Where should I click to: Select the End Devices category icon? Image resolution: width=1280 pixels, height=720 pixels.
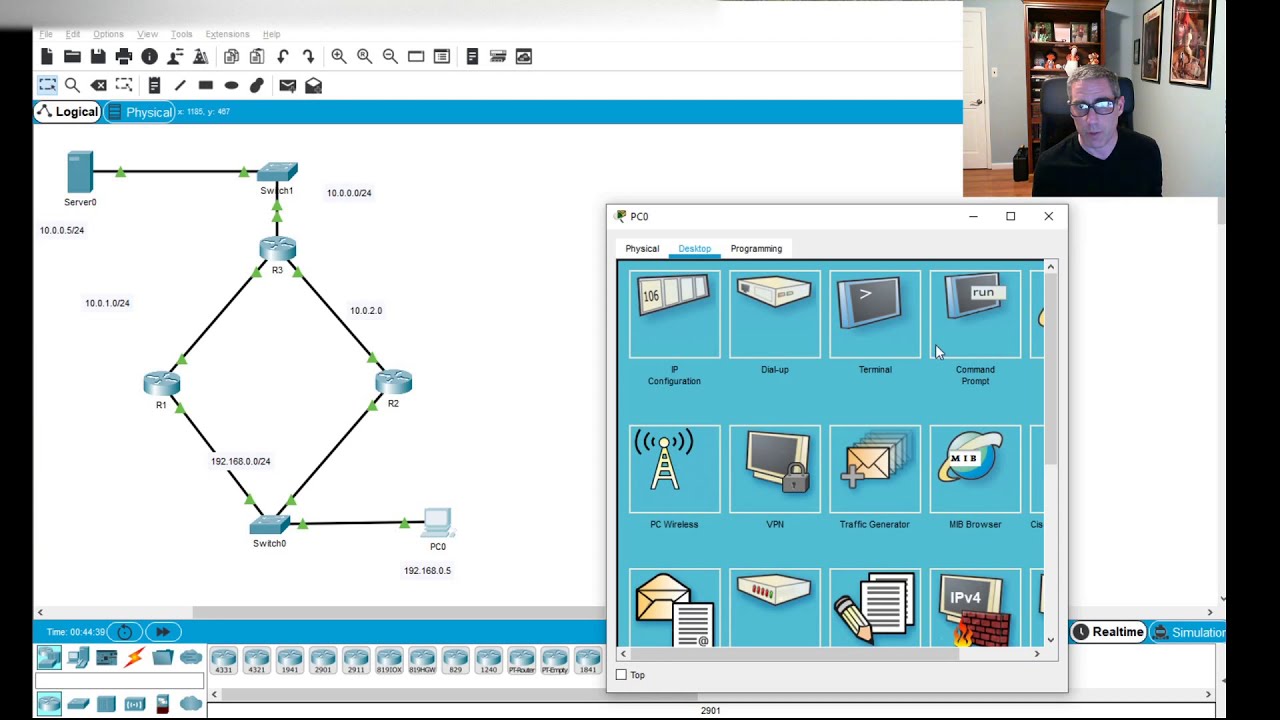pos(78,657)
